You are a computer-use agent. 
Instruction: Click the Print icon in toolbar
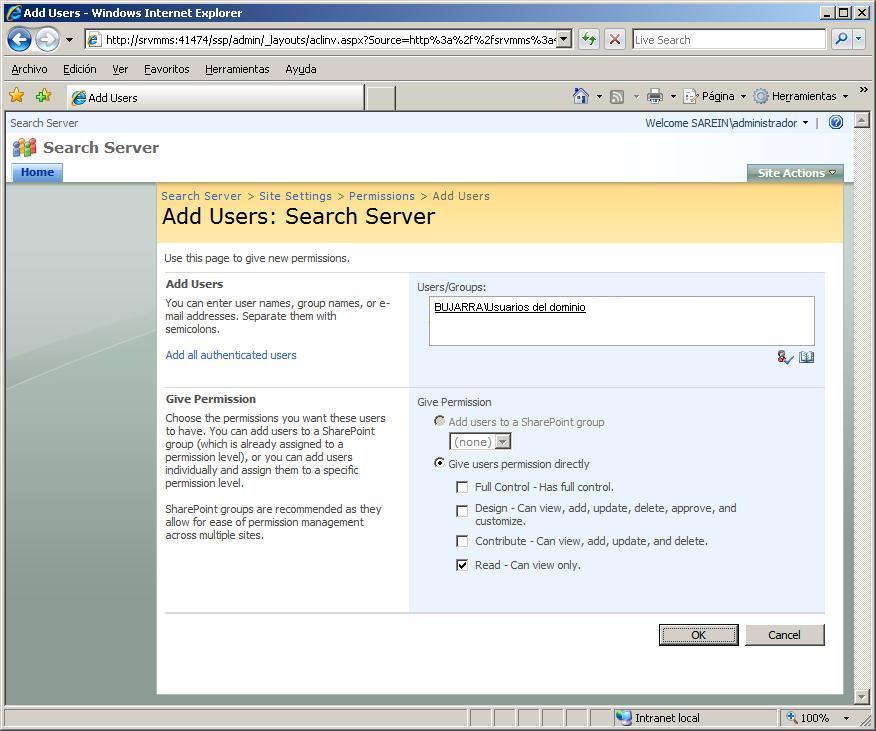tap(654, 97)
